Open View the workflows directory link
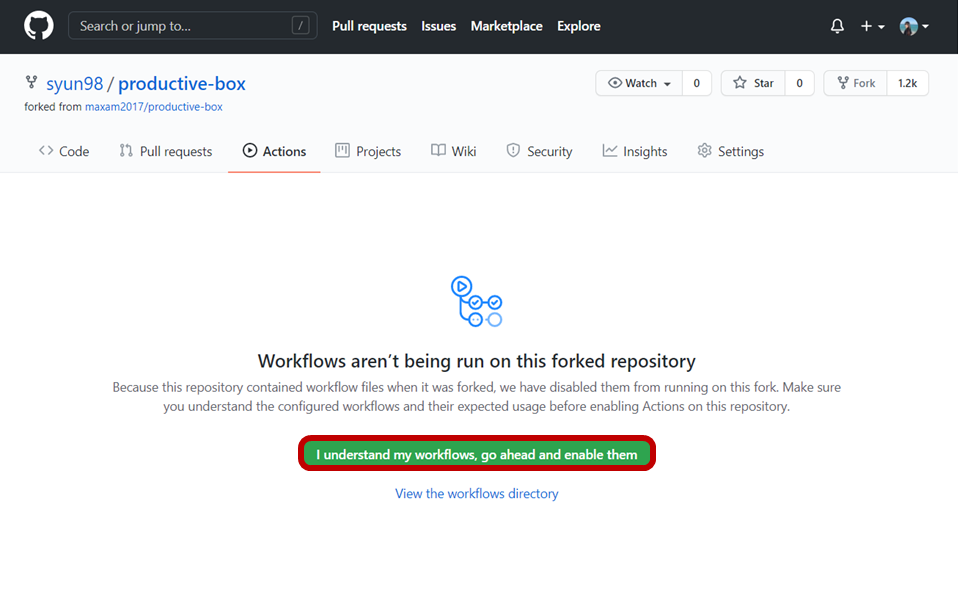This screenshot has height=611, width=958. coord(477,494)
